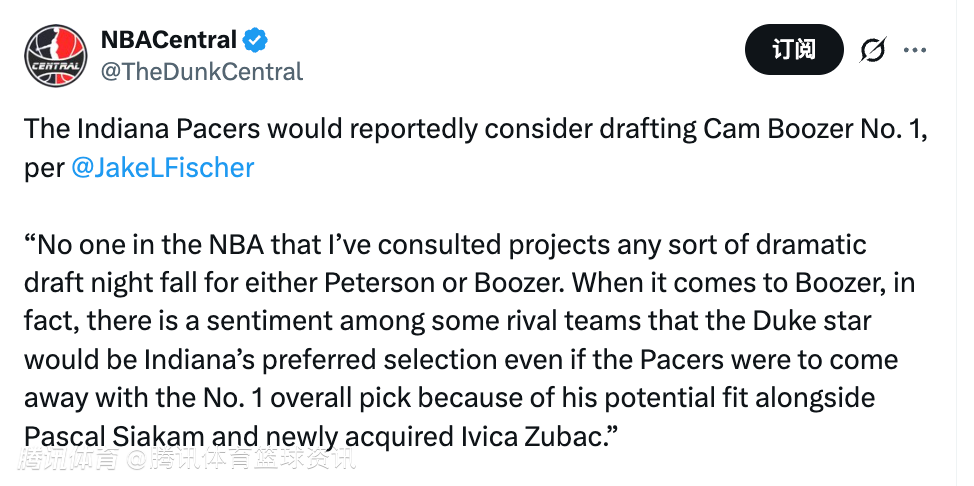Click the word "per" before the mention
The height and width of the screenshot is (486, 974).
pyautogui.click(x=43, y=167)
